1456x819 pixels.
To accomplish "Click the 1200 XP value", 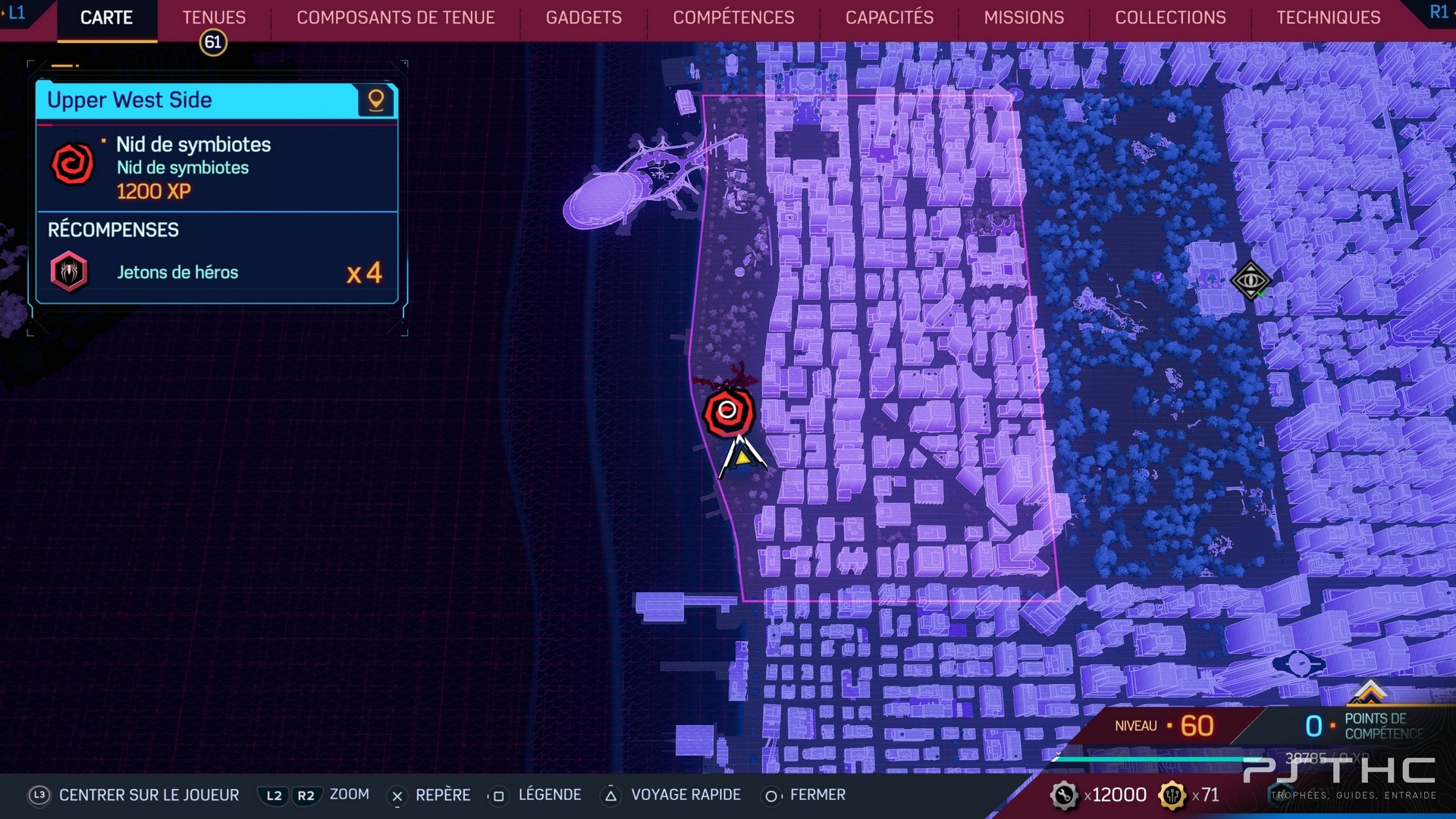I will (154, 191).
